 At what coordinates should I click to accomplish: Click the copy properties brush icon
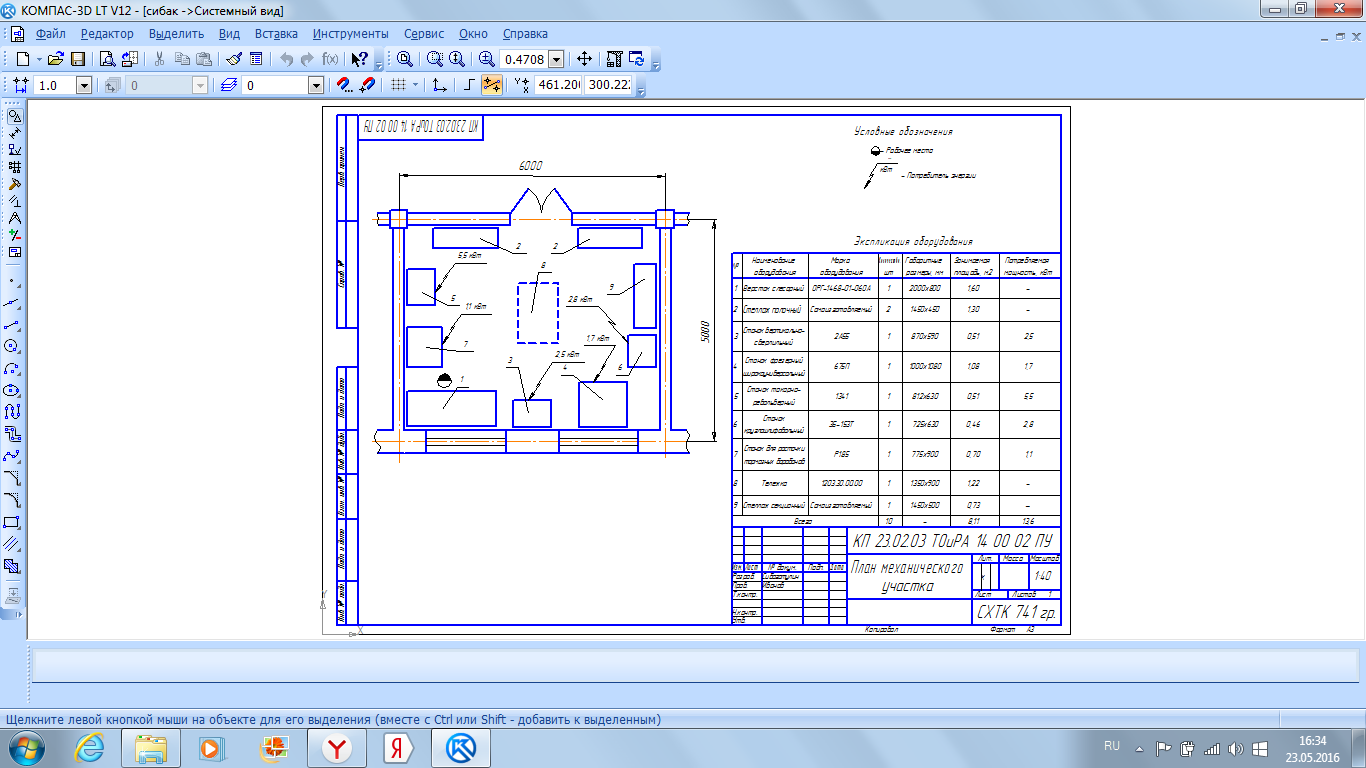pyautogui.click(x=233, y=59)
